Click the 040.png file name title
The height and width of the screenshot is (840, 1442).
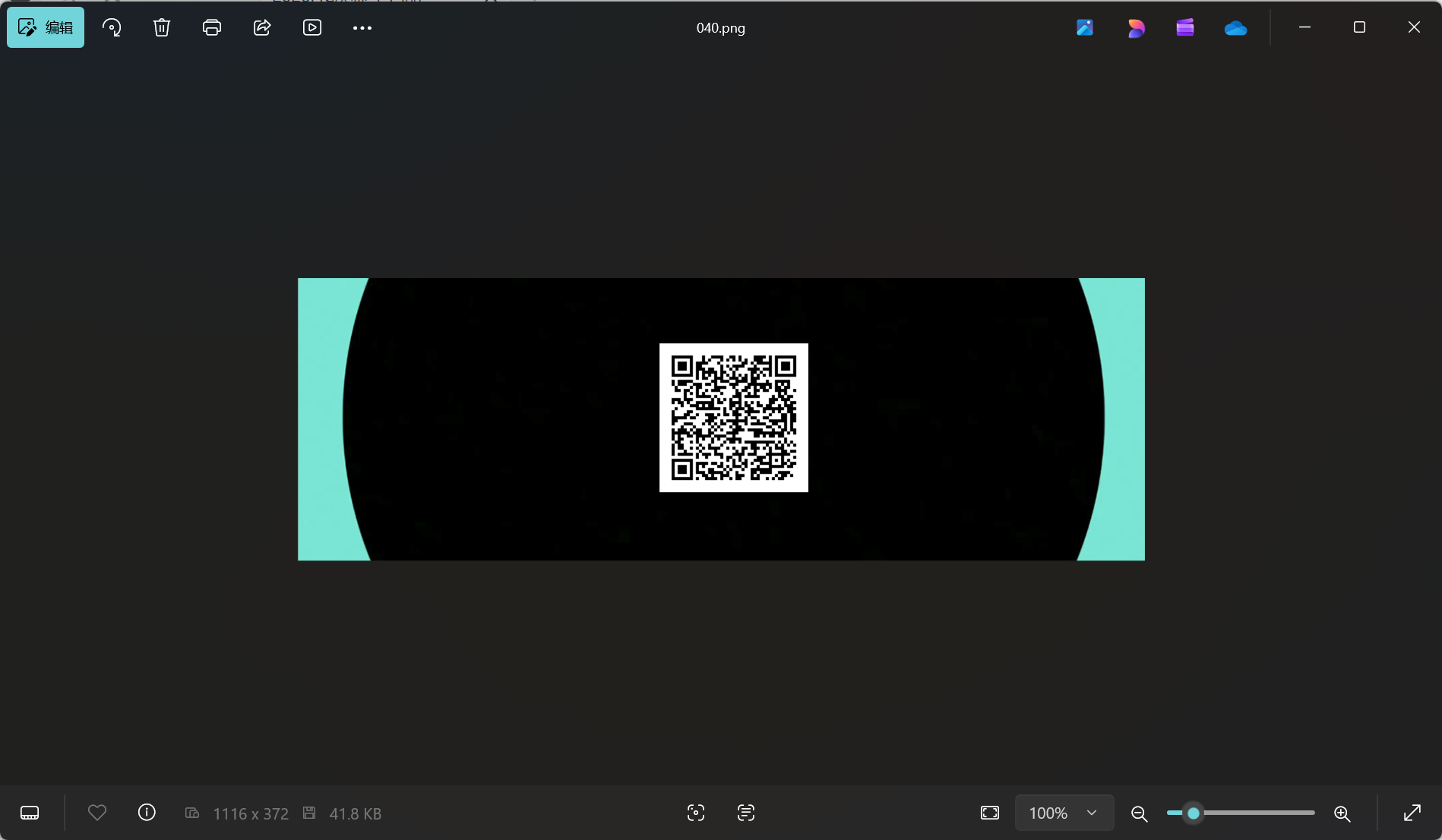[721, 28]
